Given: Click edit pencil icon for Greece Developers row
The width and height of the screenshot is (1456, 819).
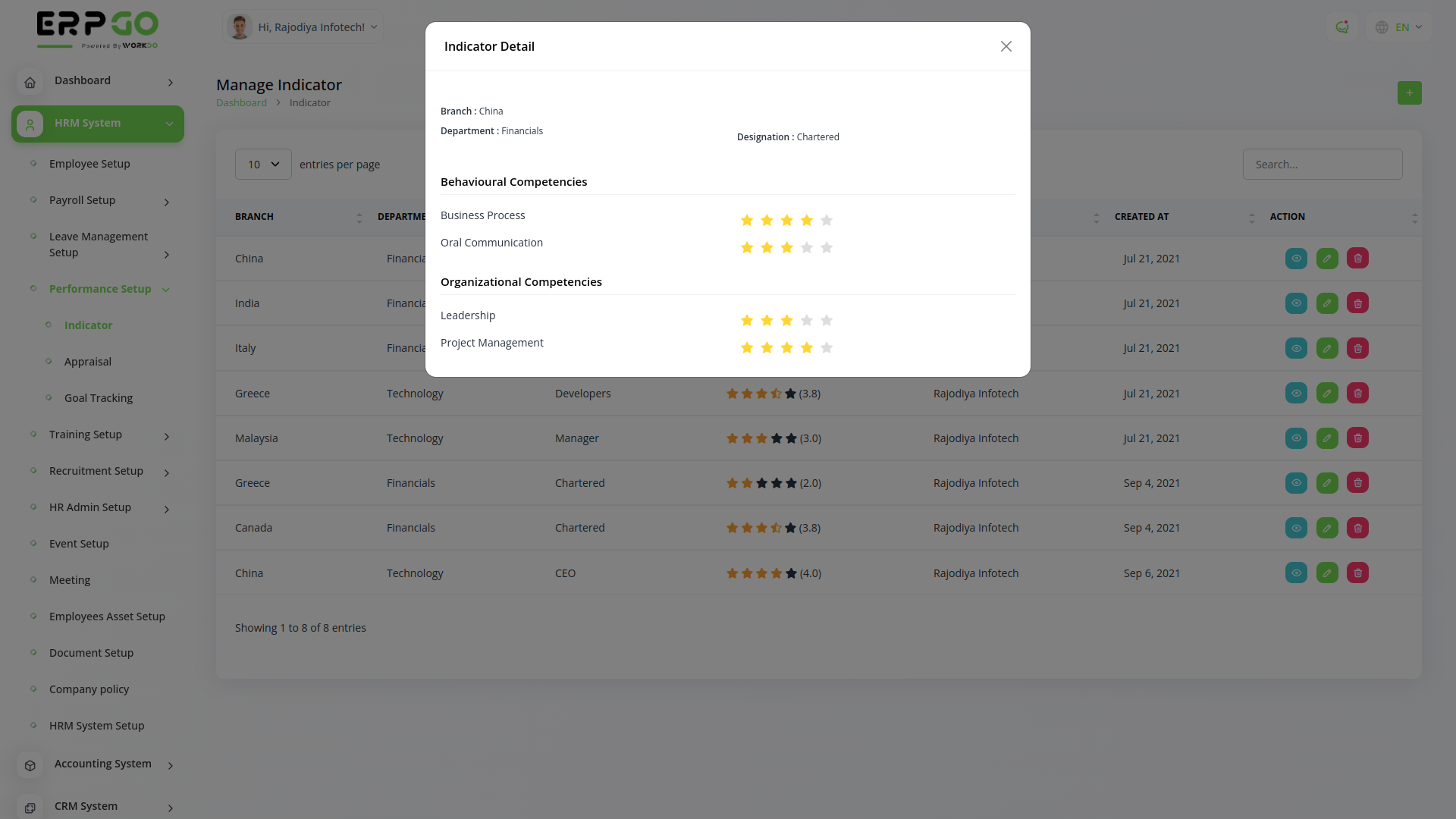Looking at the screenshot, I should click(1327, 394).
